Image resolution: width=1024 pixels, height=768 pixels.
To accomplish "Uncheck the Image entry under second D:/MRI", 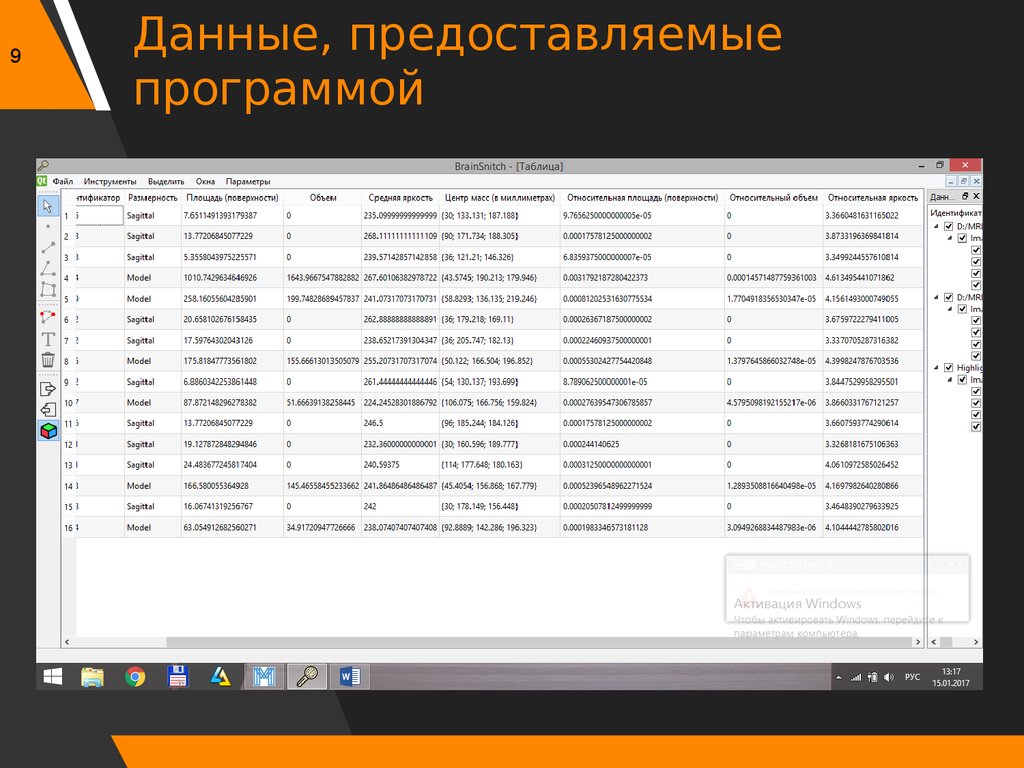I will click(961, 308).
